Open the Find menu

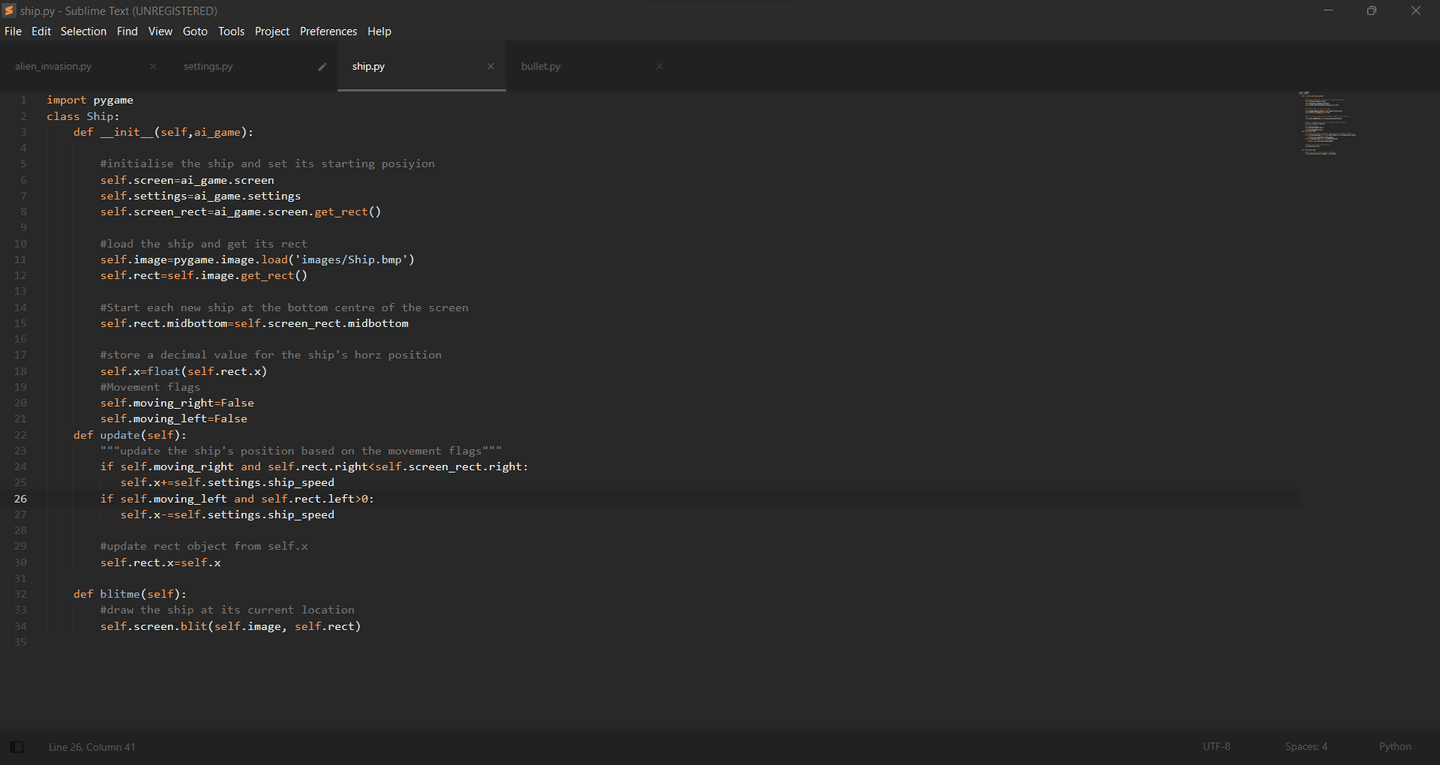point(127,31)
